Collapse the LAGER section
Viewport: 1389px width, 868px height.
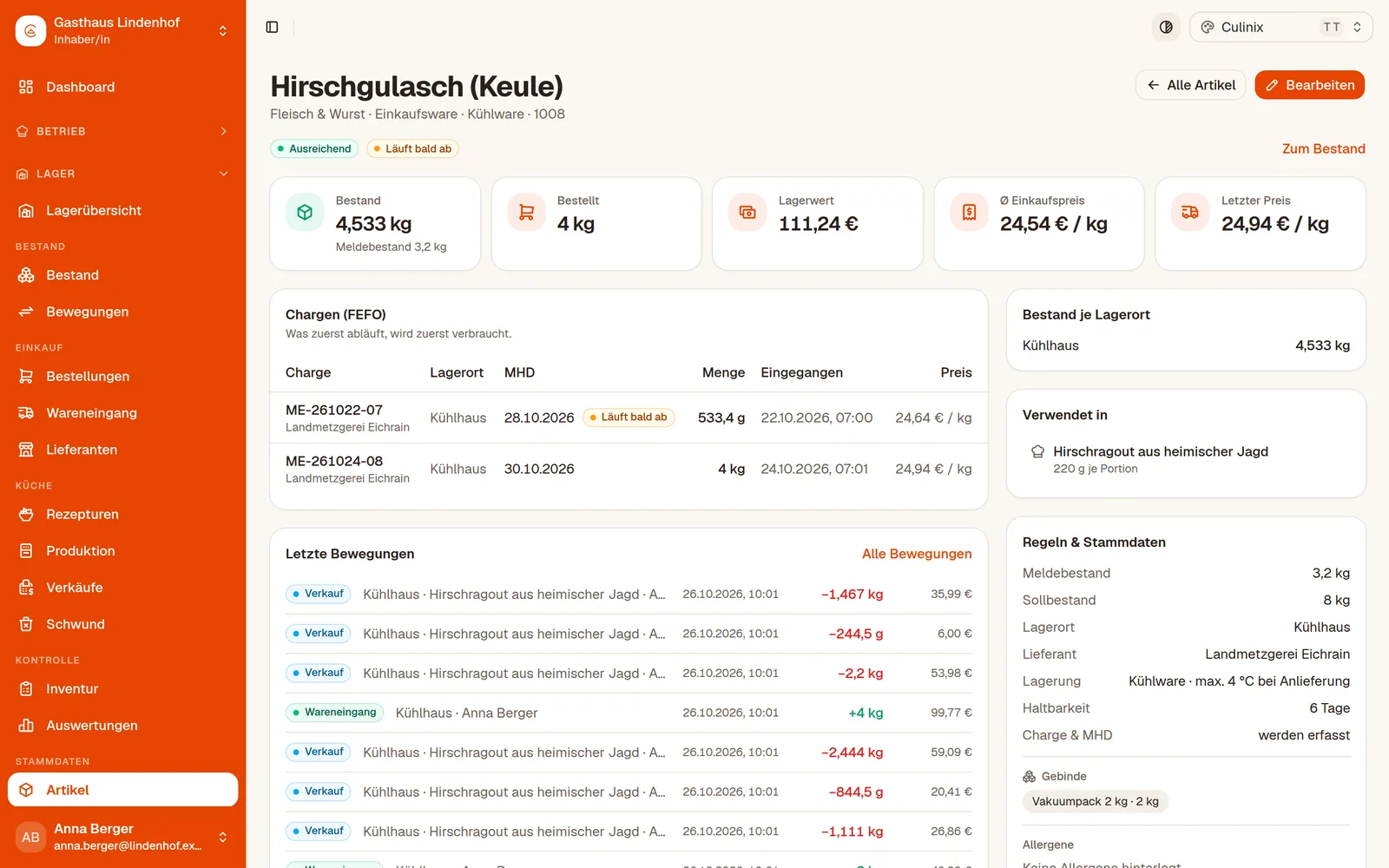tap(123, 174)
